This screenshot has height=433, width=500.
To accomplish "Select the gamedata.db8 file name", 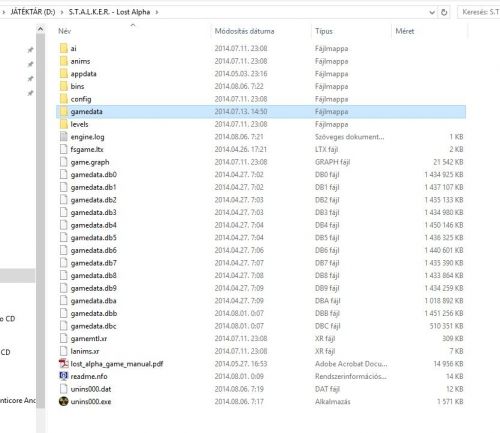I will 94,276.
